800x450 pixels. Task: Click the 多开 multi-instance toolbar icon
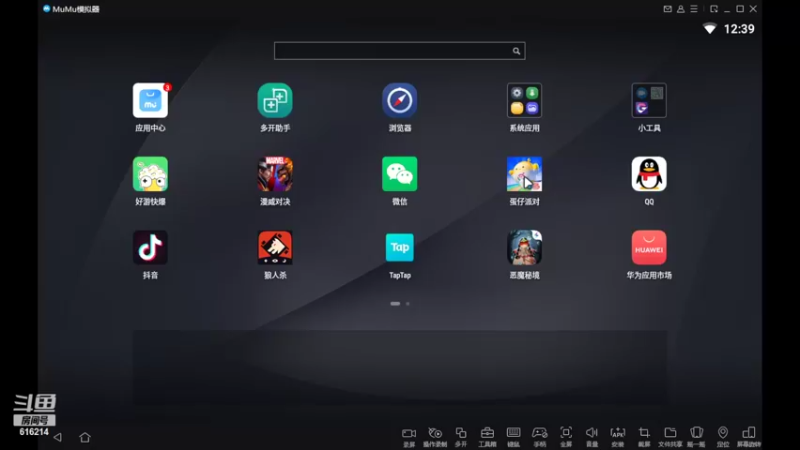point(461,437)
